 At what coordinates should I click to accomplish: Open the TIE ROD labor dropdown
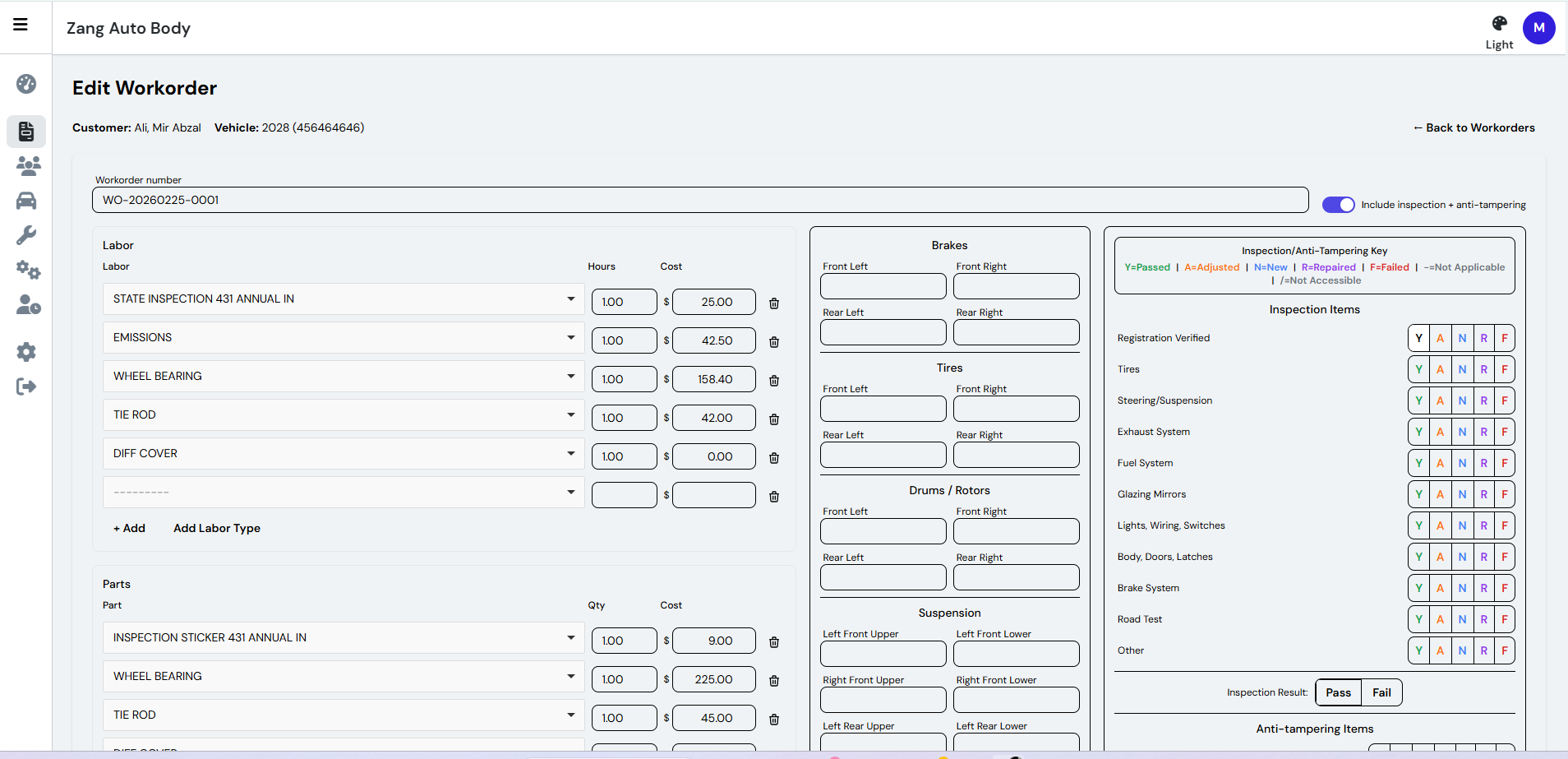click(x=344, y=415)
